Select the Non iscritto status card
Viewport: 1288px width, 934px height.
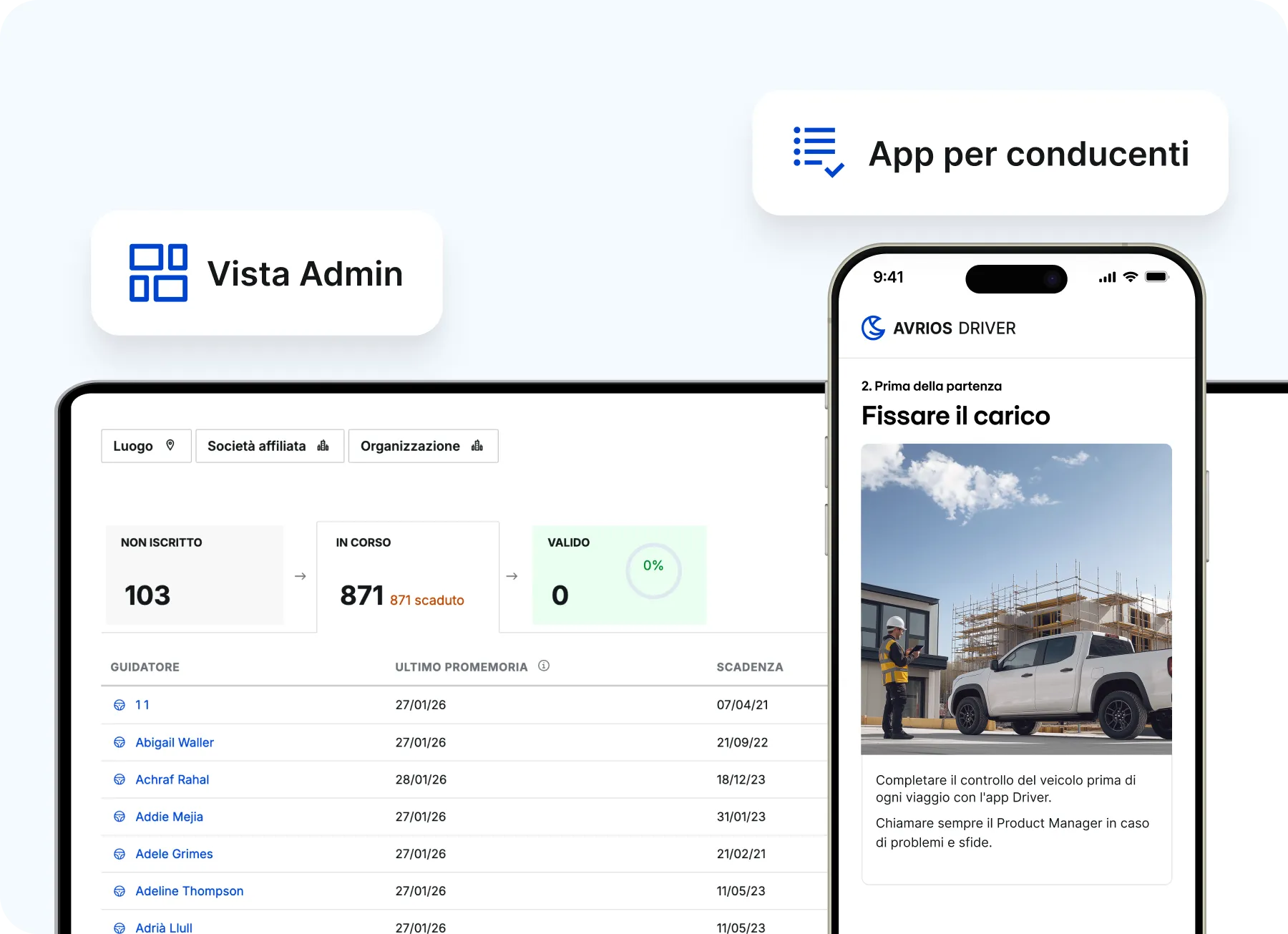(195, 575)
